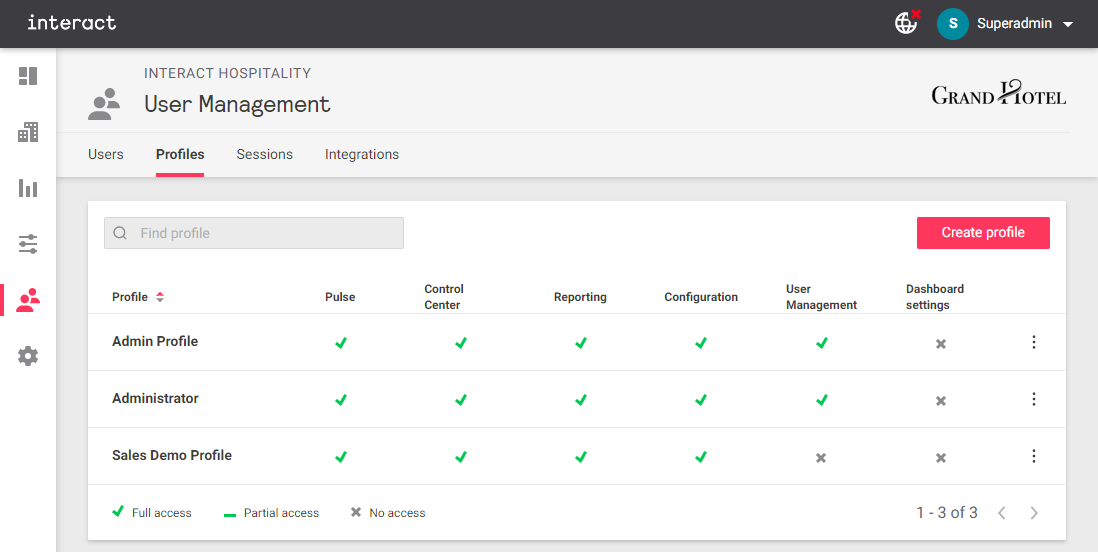1098x552 pixels.
Task: Click Sales Demo Profile User Management cross
Action: (x=821, y=457)
